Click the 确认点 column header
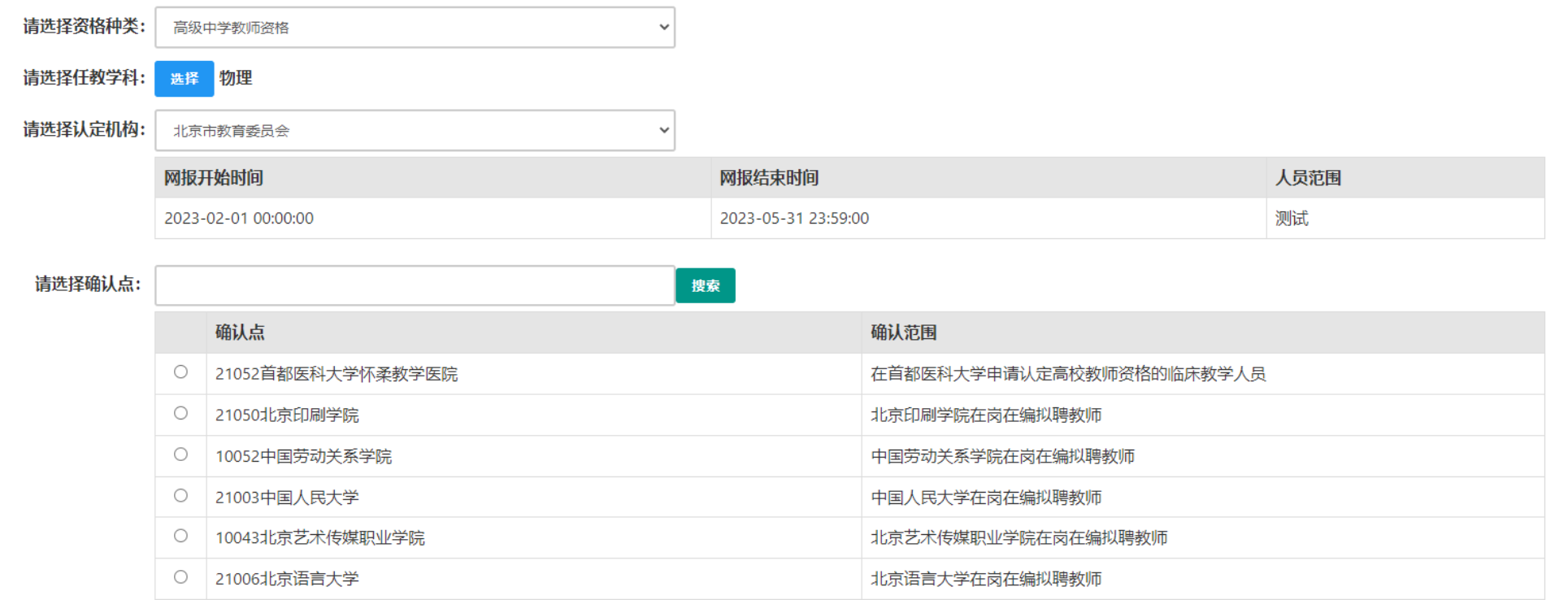The height and width of the screenshot is (600, 1568). click(x=240, y=333)
